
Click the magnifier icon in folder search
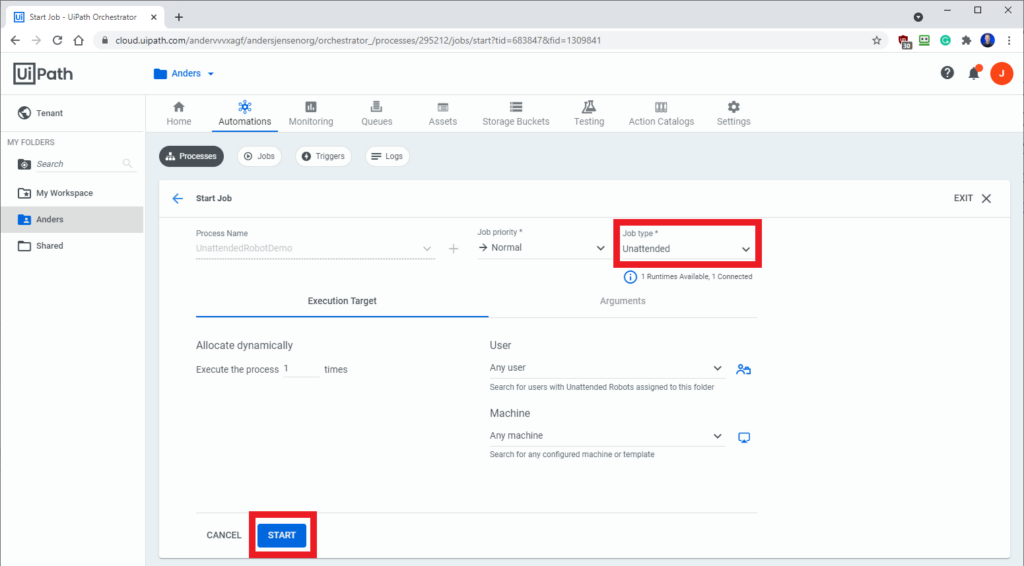click(127, 164)
